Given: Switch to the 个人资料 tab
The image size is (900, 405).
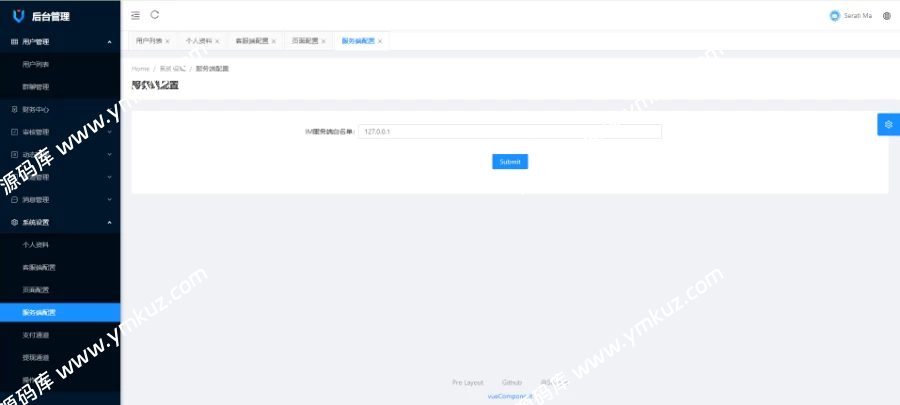Looking at the screenshot, I should (x=199, y=41).
